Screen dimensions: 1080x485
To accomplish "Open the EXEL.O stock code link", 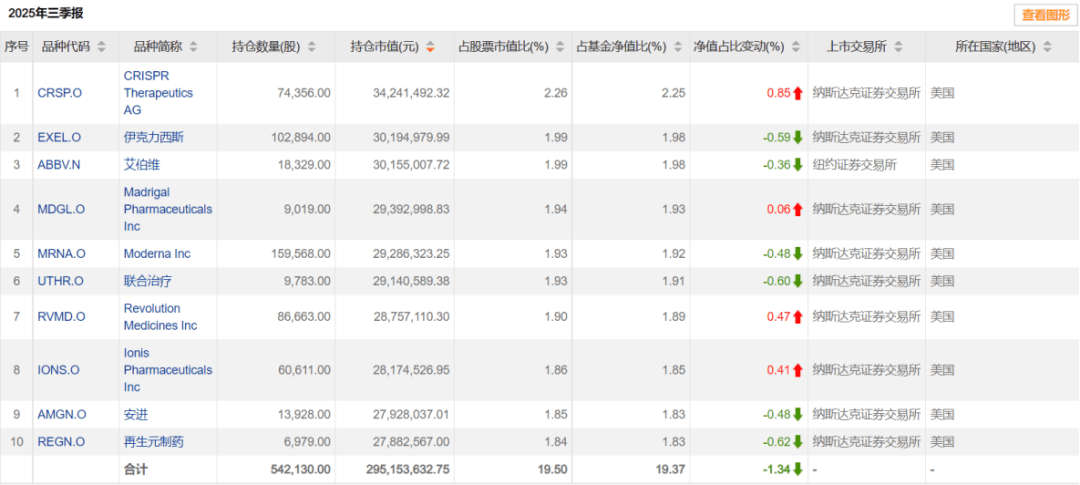I will point(59,138).
